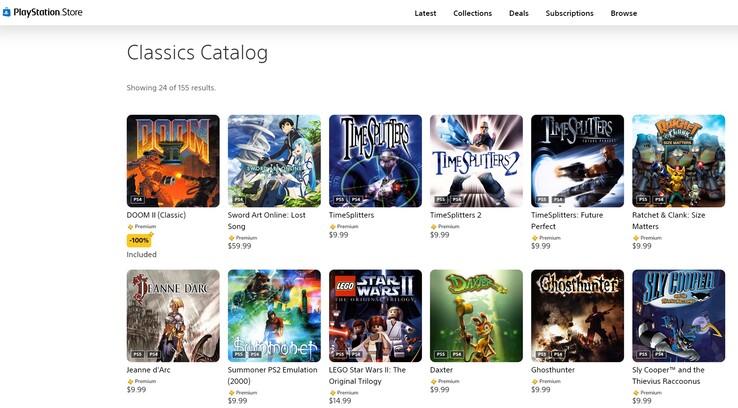Select Browse in the top navigation
Screen dimensions: 738x408
624,13
